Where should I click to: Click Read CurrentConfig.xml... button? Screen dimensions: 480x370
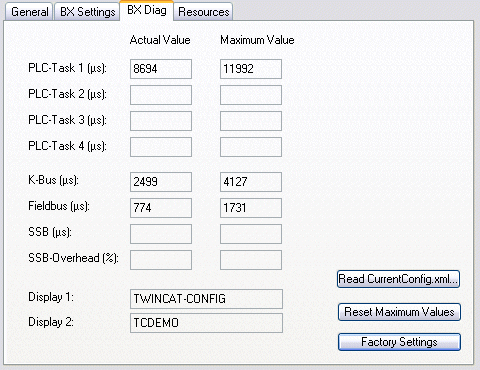[399, 279]
